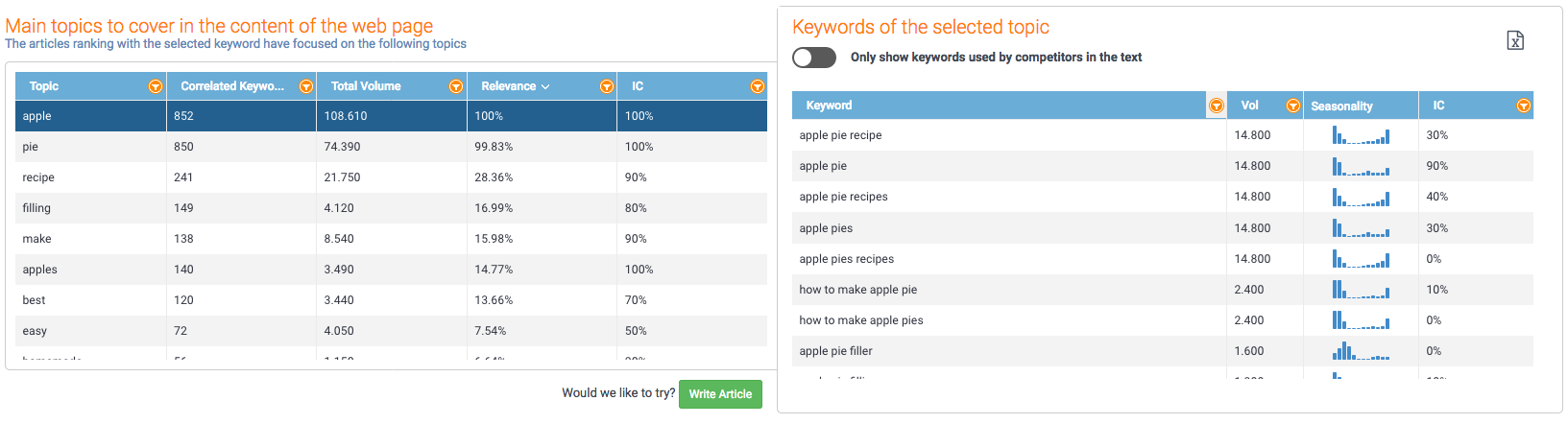The image size is (1568, 424).
Task: Click seasonality chart for 'apple pie filler'
Action: [x=1361, y=350]
